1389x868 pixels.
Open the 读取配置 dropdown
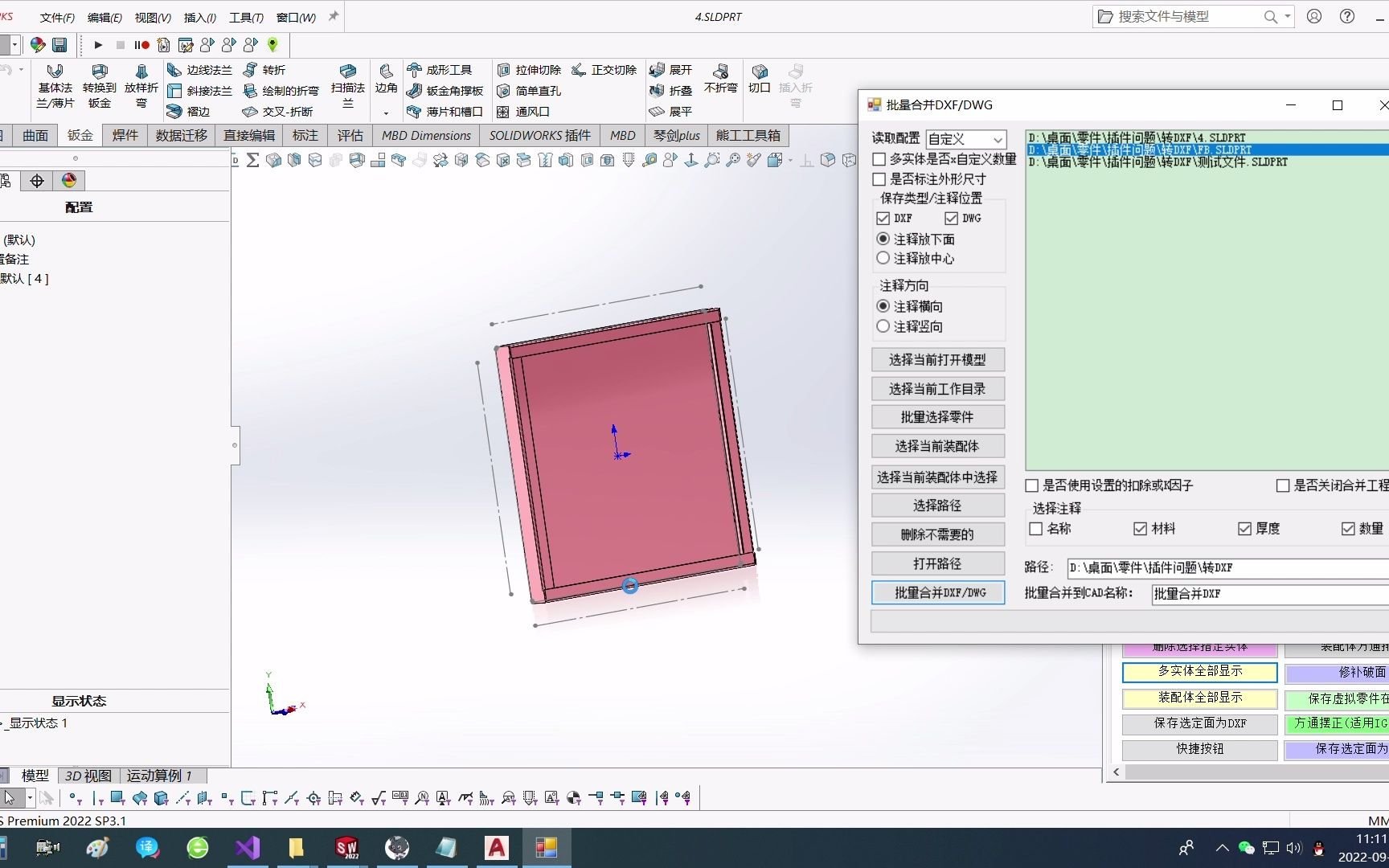965,139
